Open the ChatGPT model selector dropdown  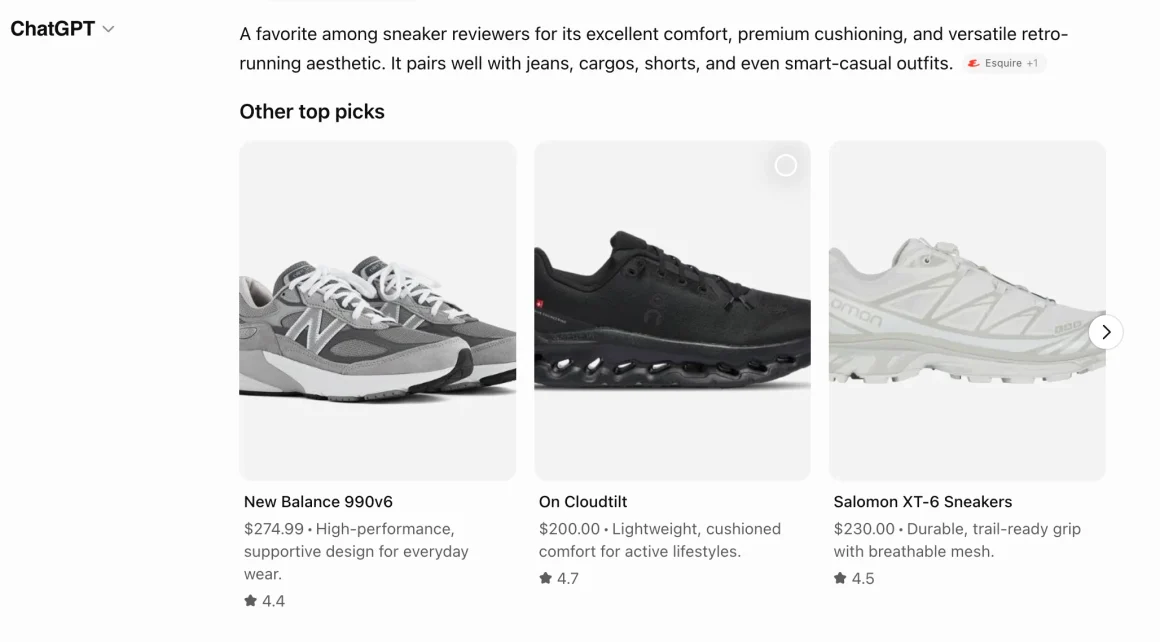click(62, 29)
